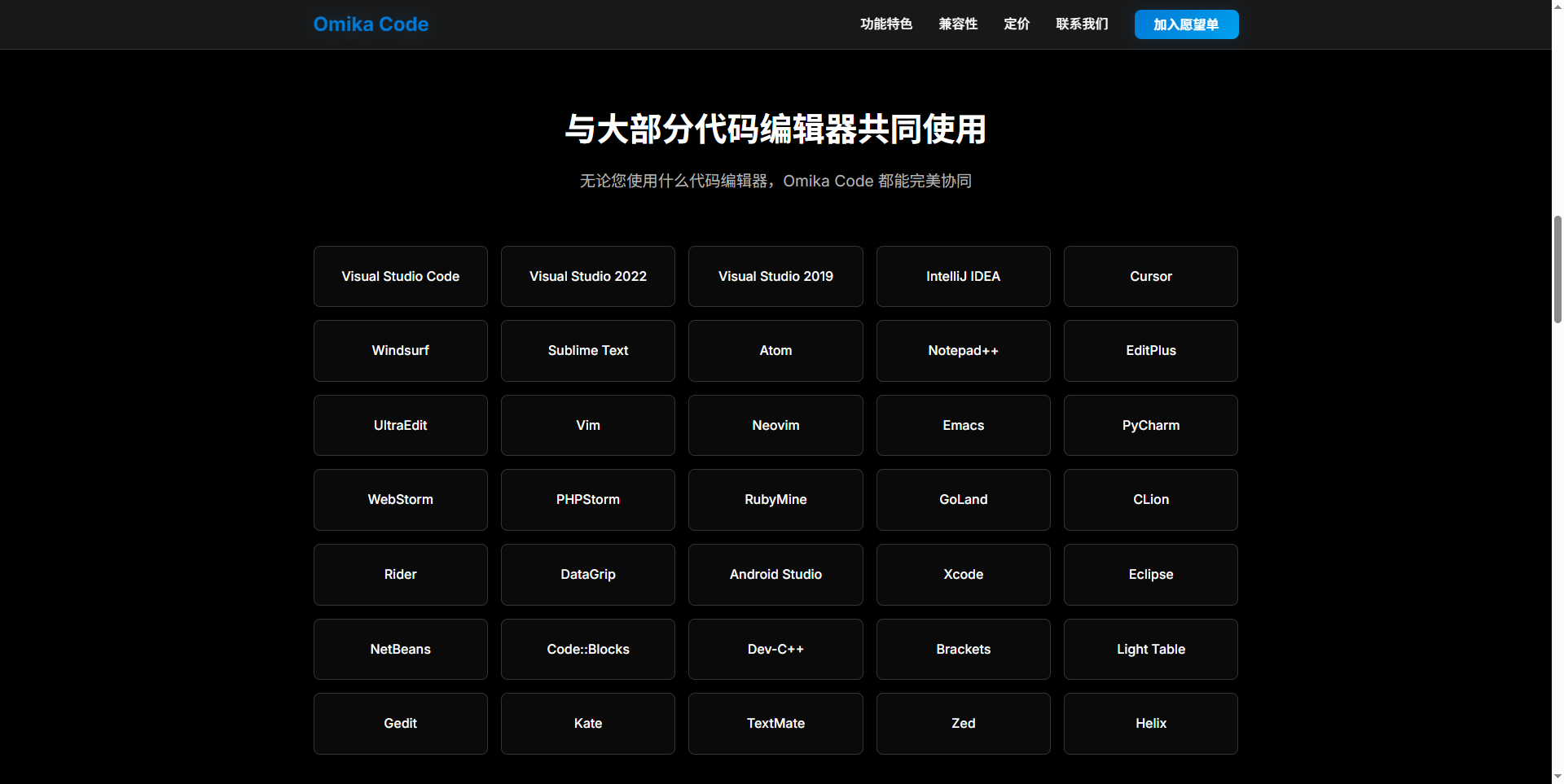Click the Omika Code logo
Image resolution: width=1564 pixels, height=784 pixels.
pyautogui.click(x=371, y=24)
